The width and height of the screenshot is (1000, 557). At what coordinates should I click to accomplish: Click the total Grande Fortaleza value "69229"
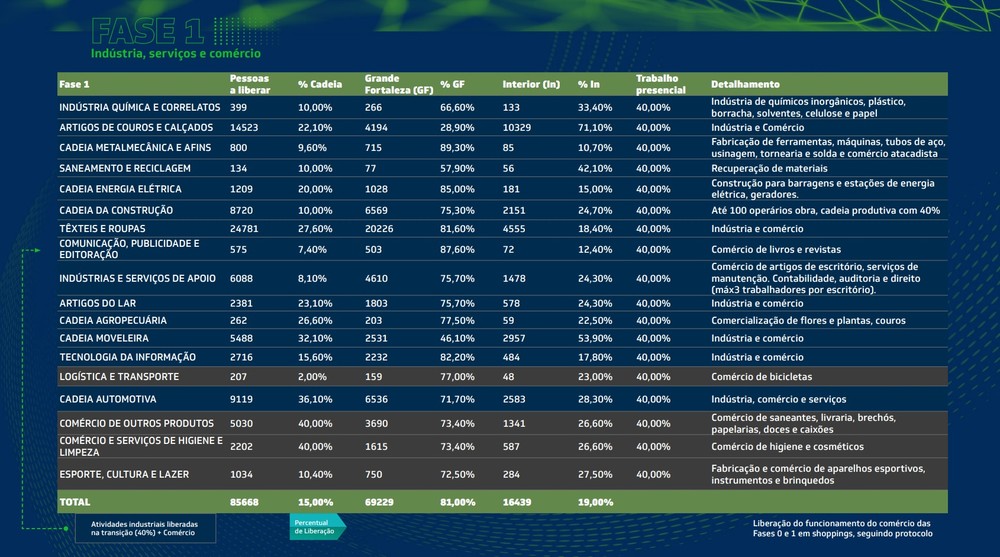coord(379,502)
